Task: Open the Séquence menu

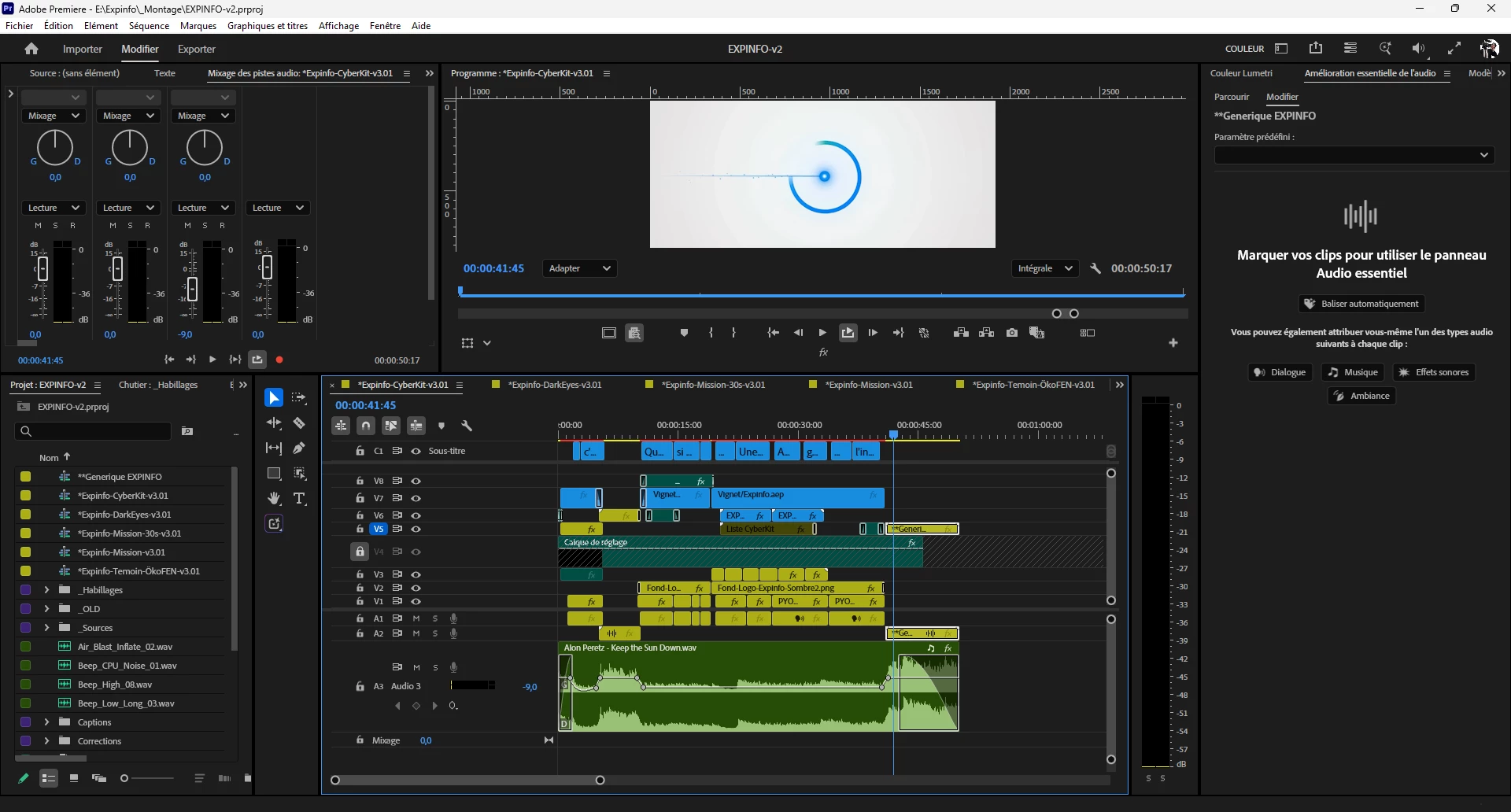Action: click(x=149, y=26)
